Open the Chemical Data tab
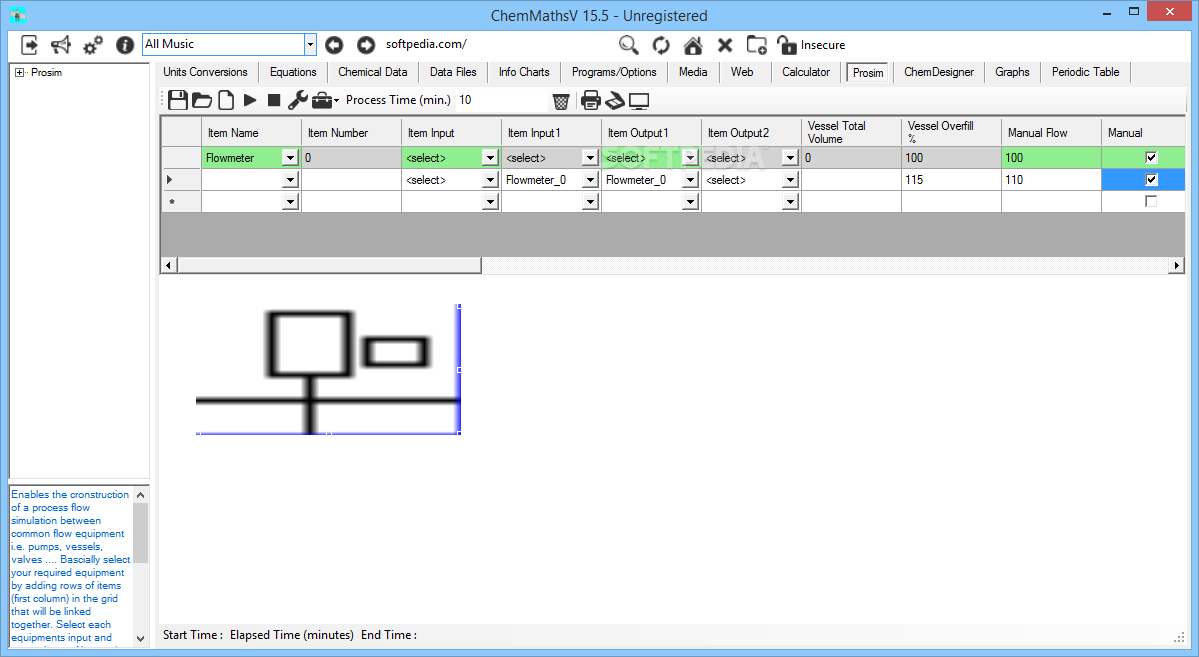 click(x=372, y=72)
